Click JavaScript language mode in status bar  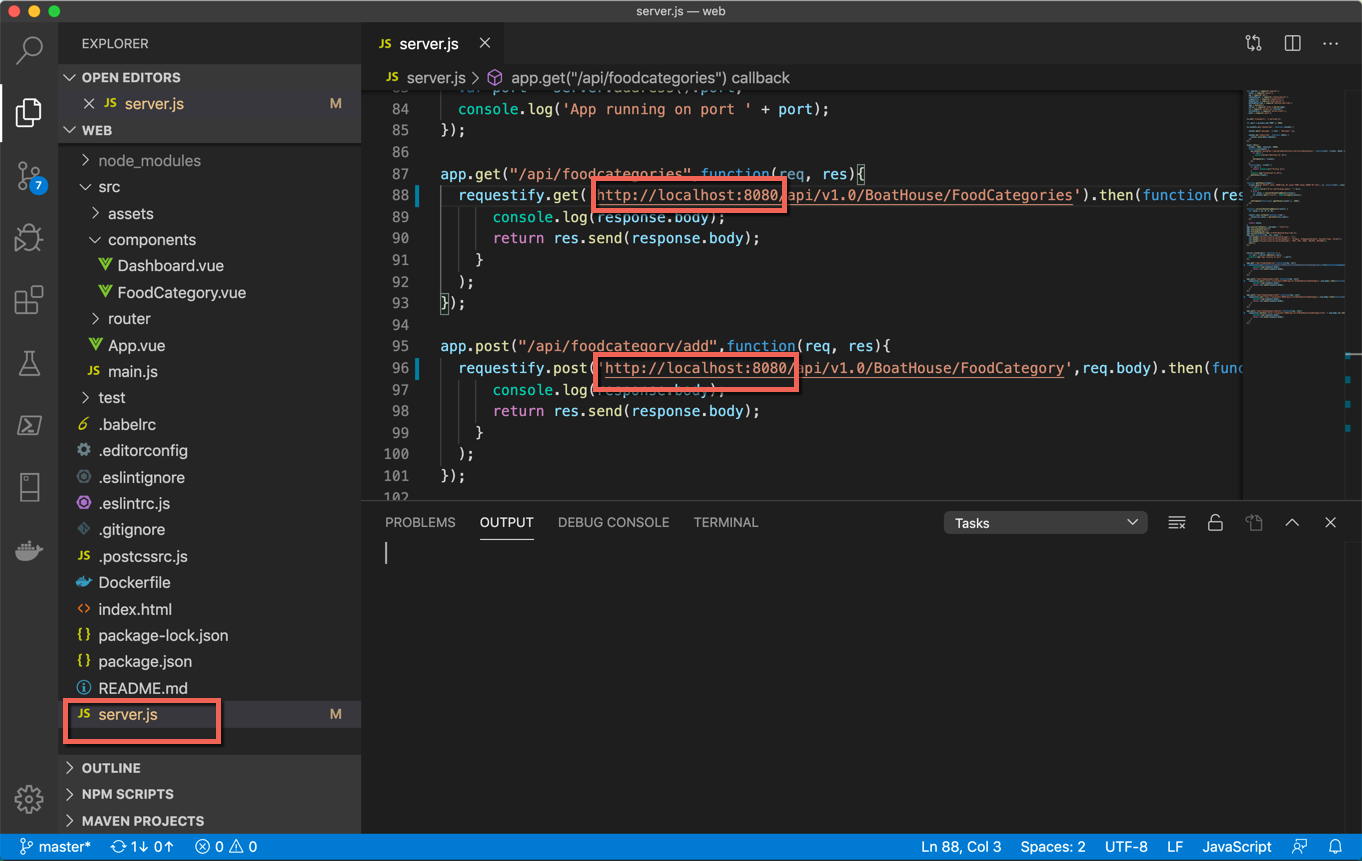coord(1237,847)
